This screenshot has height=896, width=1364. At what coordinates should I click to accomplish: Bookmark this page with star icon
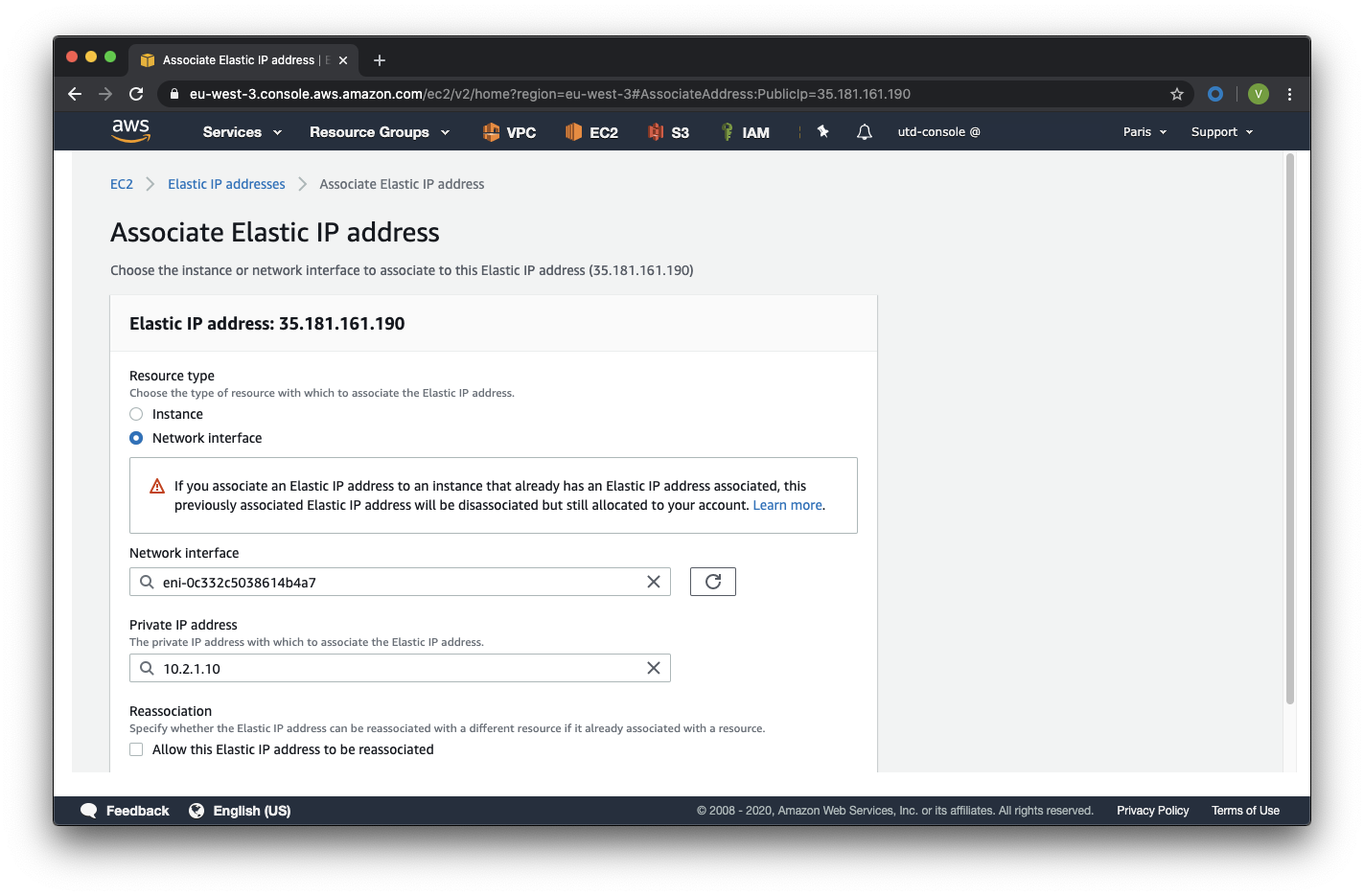click(1177, 94)
